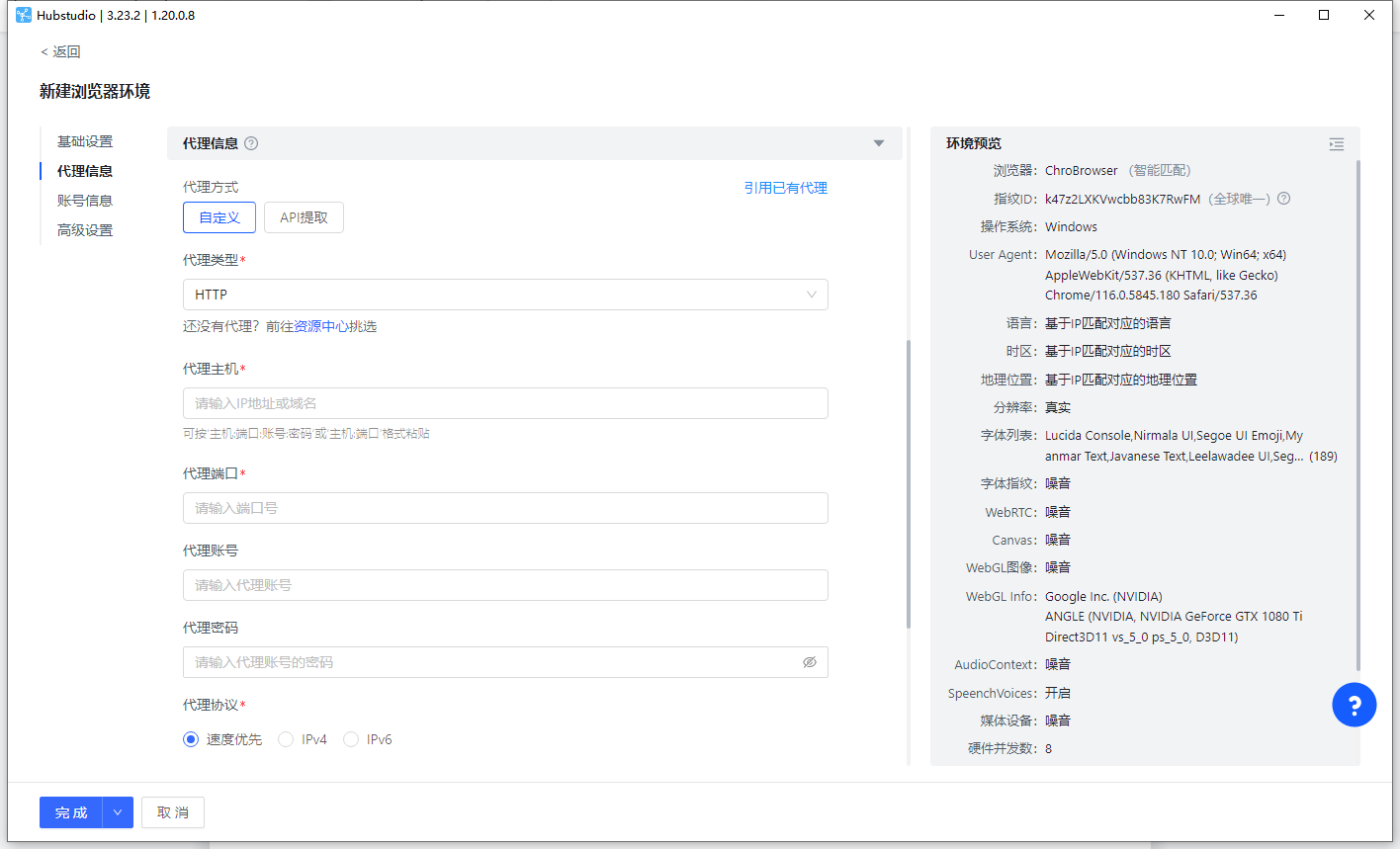The height and width of the screenshot is (849, 1400).
Task: Maximize the Hubstudio window
Action: pyautogui.click(x=1324, y=15)
